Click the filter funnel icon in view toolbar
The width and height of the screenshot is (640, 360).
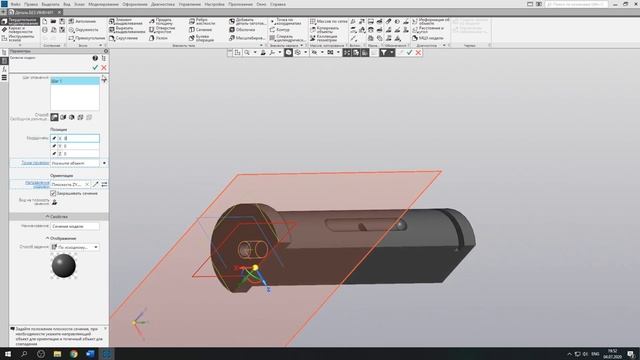(x=384, y=53)
